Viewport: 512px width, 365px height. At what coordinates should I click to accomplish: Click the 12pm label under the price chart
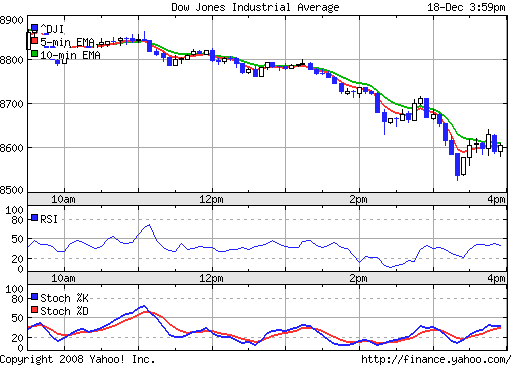click(x=211, y=199)
